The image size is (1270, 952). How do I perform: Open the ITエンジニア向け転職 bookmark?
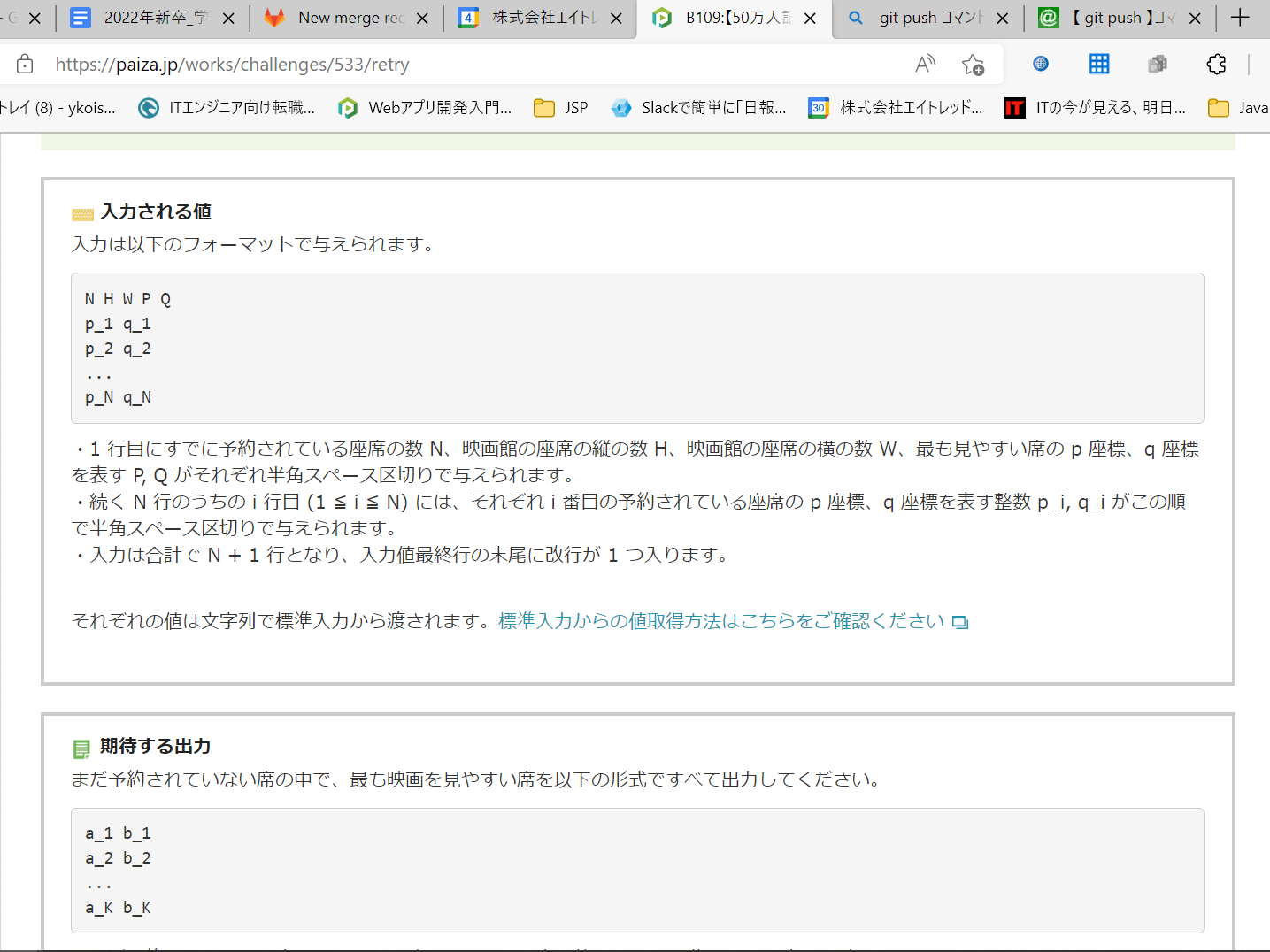tap(227, 108)
